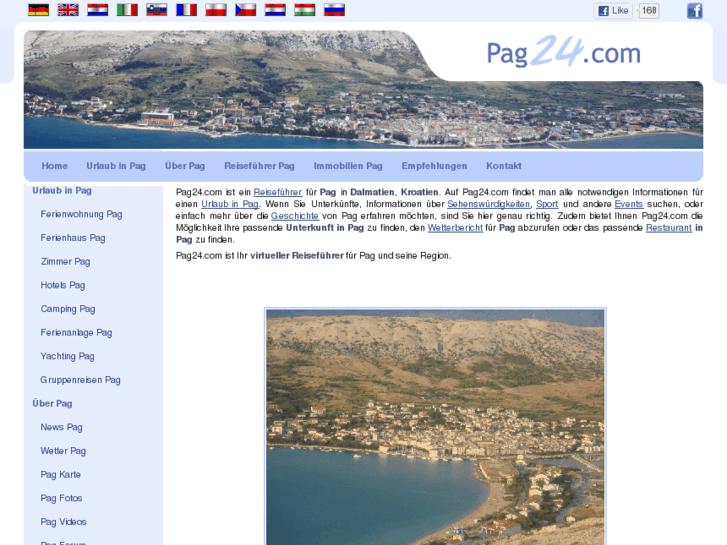View Pag Fotos in sidebar

61,498
